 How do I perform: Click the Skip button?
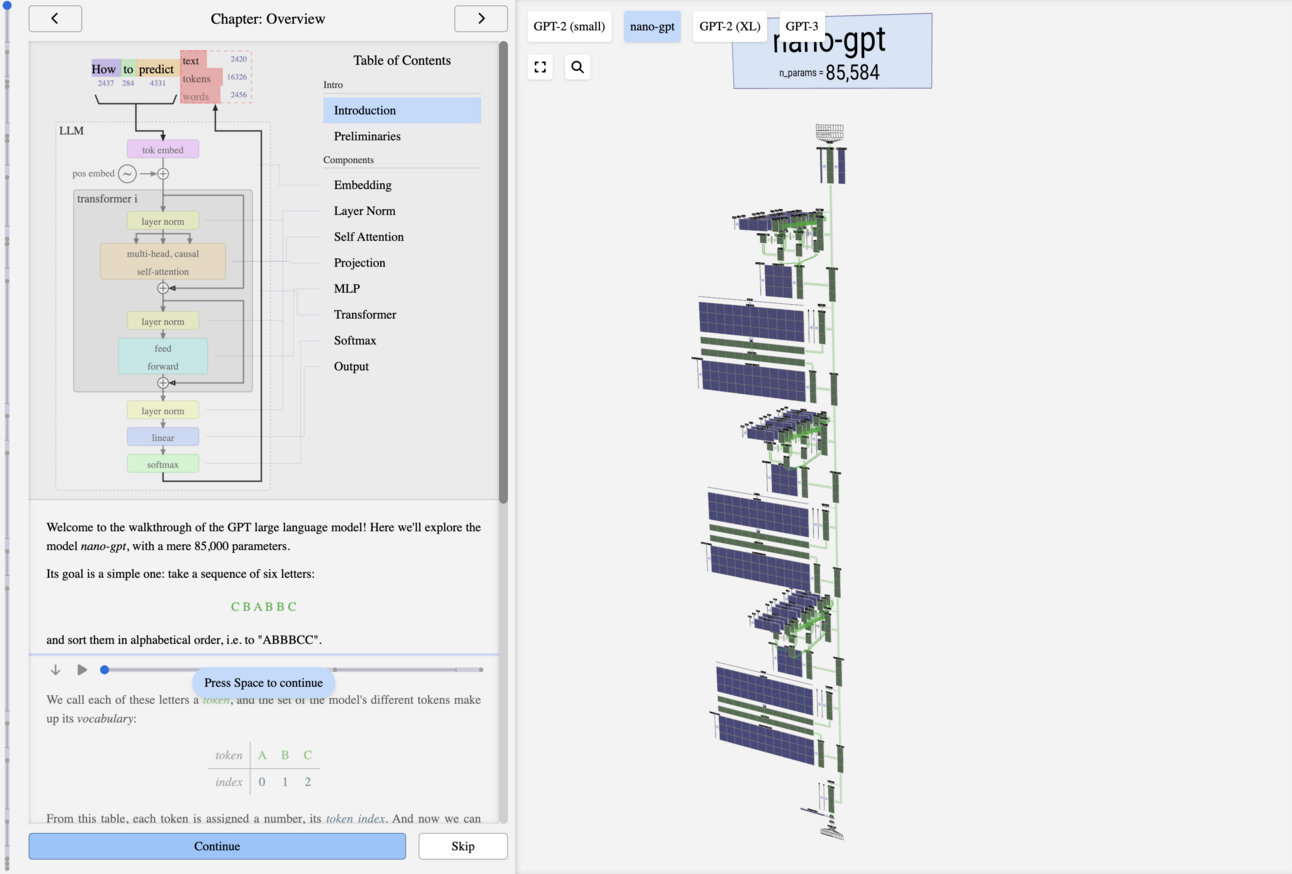[x=463, y=846]
